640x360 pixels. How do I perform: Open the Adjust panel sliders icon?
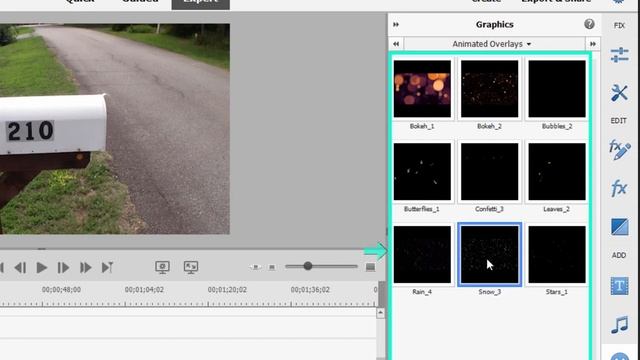(x=619, y=55)
